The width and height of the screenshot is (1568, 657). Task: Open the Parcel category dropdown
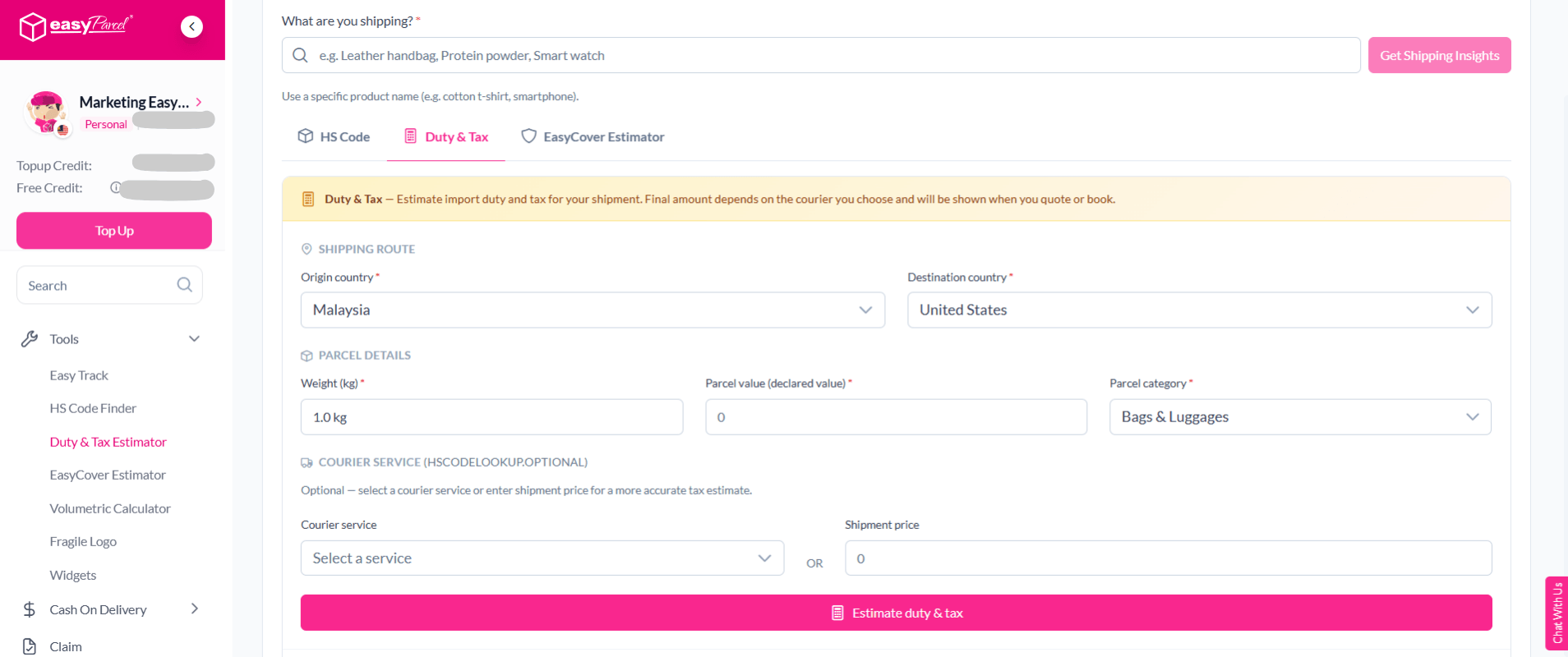[1300, 417]
